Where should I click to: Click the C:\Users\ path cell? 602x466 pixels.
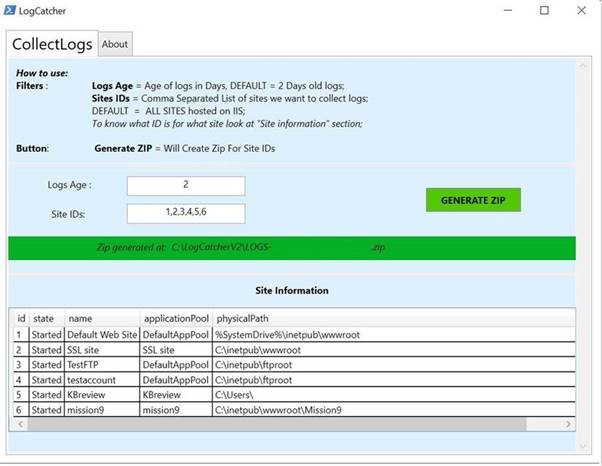[394, 395]
